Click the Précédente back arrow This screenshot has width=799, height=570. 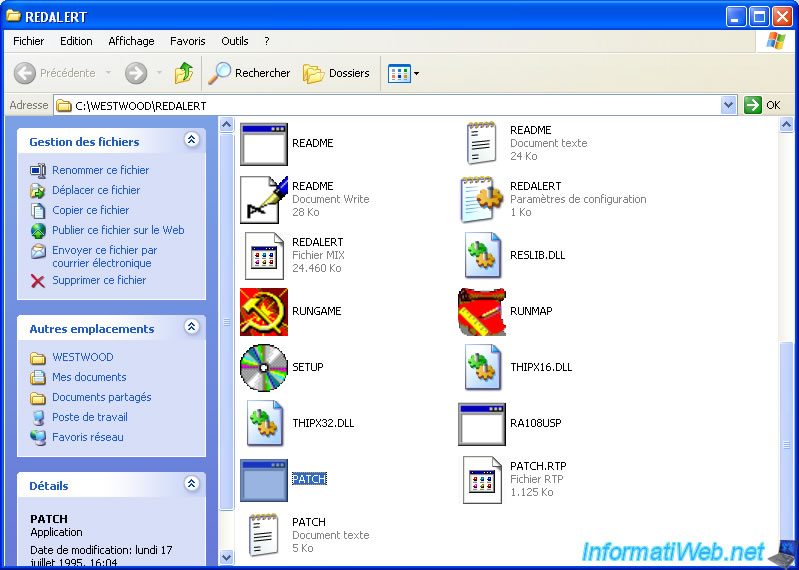click(24, 73)
